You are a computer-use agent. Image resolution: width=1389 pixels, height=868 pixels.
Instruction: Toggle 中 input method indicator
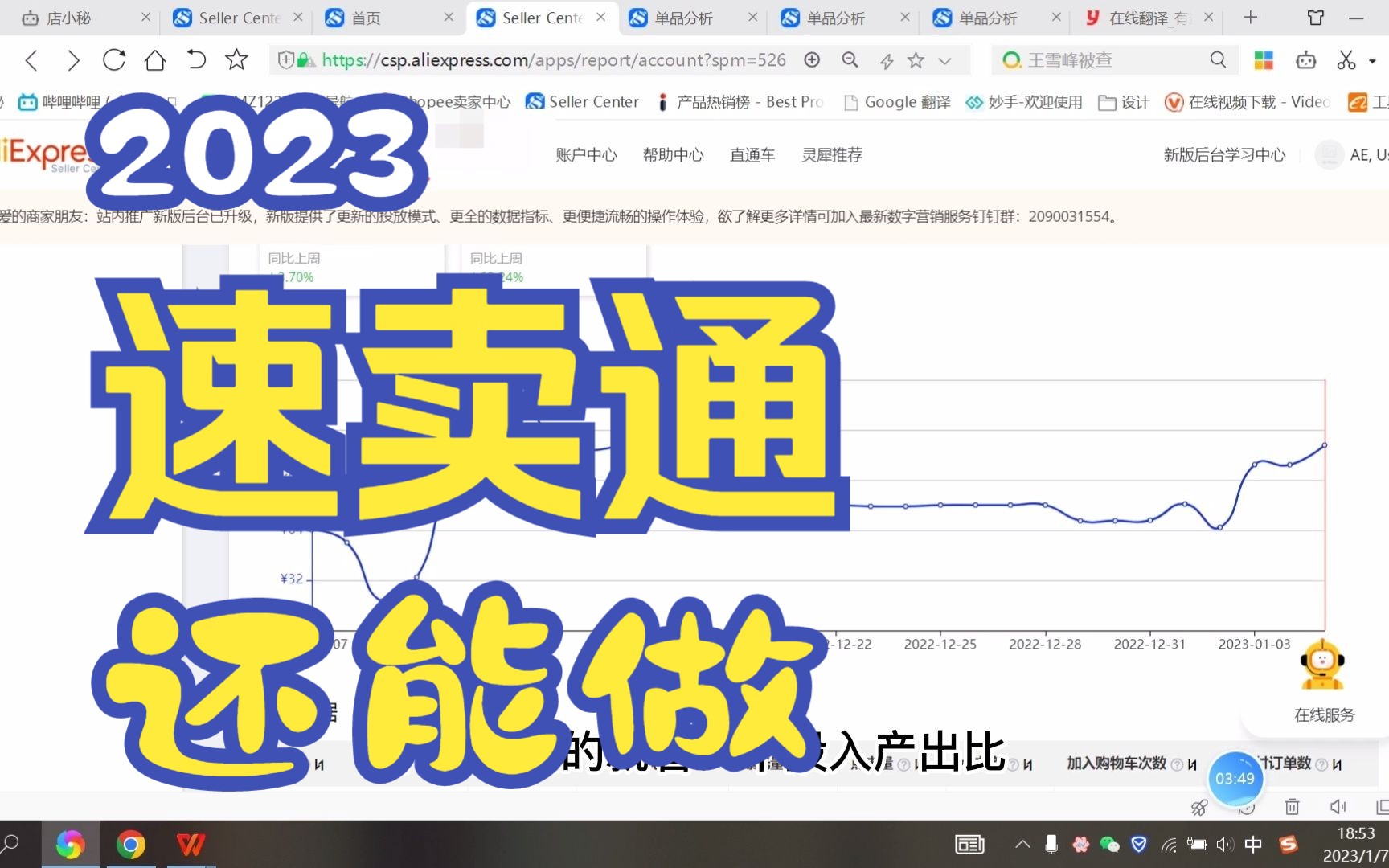1253,845
